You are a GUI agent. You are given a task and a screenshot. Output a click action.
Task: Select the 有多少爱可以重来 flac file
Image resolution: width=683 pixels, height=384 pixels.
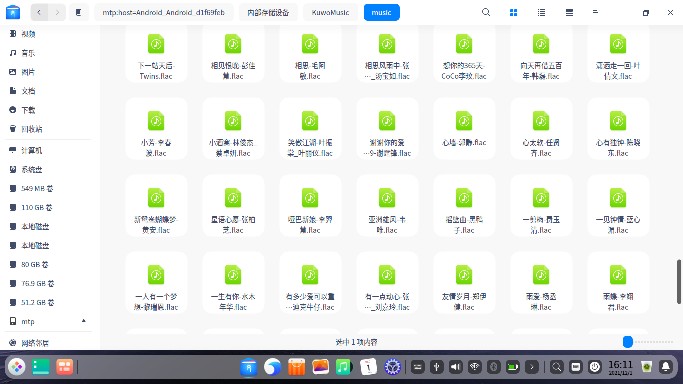click(x=310, y=283)
